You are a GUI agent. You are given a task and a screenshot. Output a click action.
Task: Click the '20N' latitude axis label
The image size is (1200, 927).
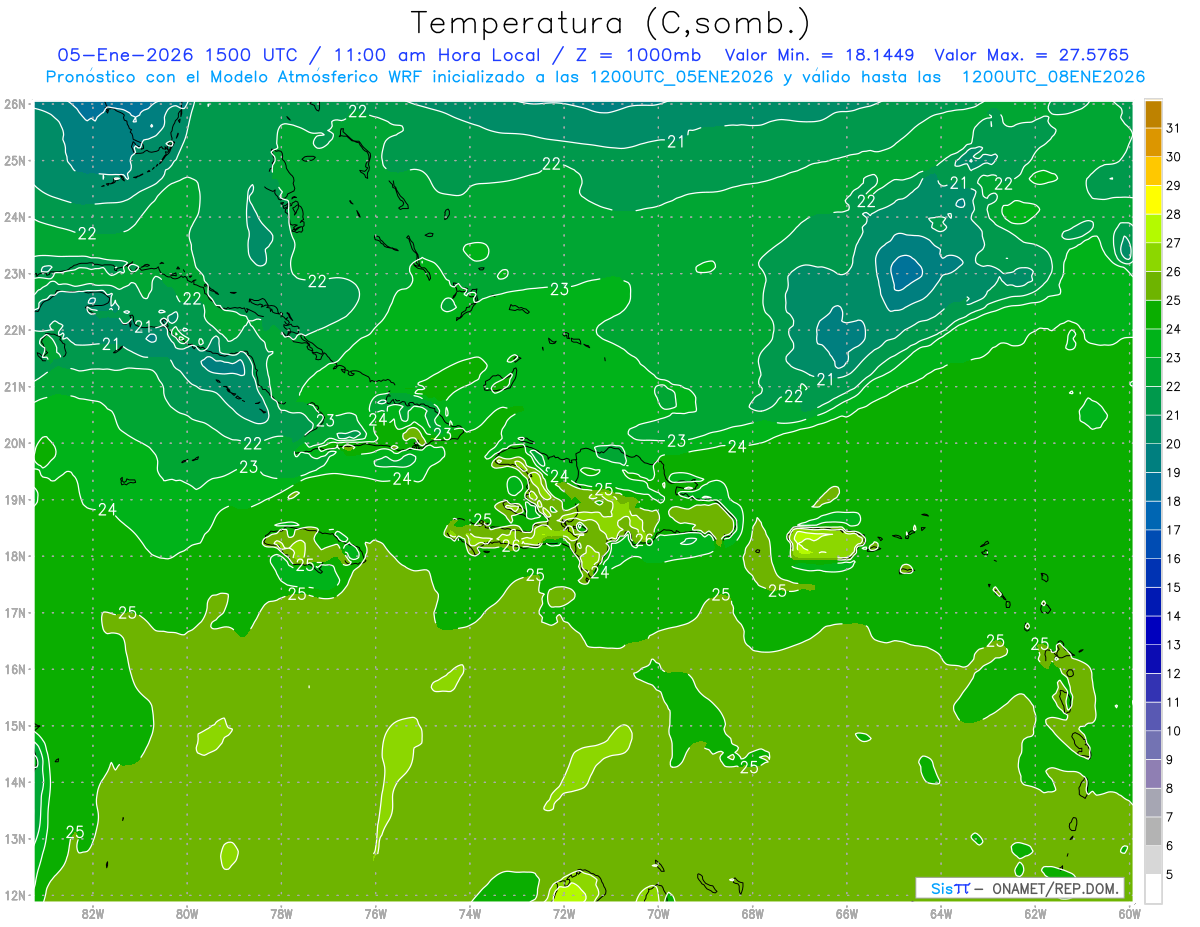click(x=15, y=443)
